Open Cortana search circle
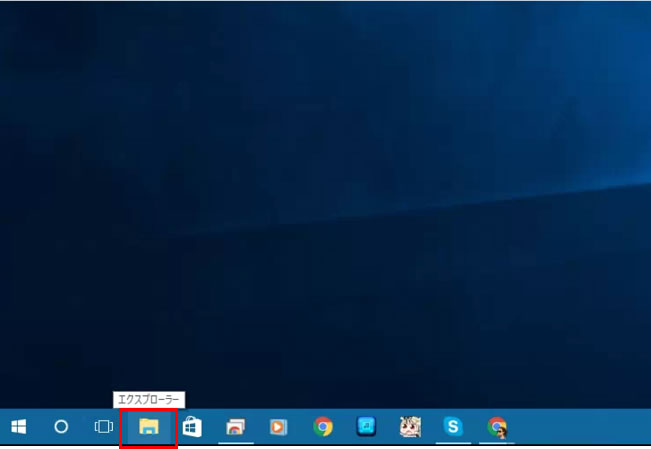The height and width of the screenshot is (449, 651). 61,426
